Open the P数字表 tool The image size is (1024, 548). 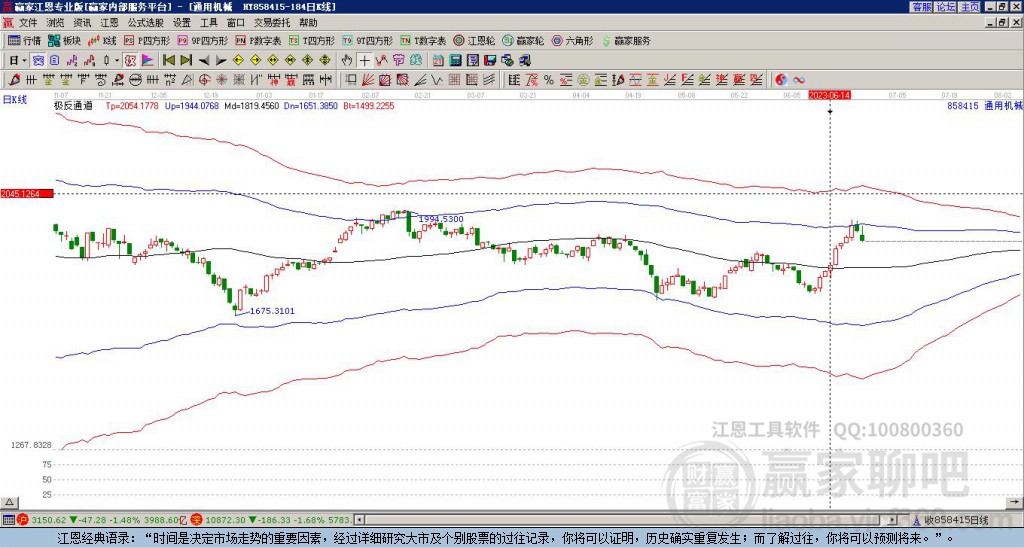coord(258,40)
